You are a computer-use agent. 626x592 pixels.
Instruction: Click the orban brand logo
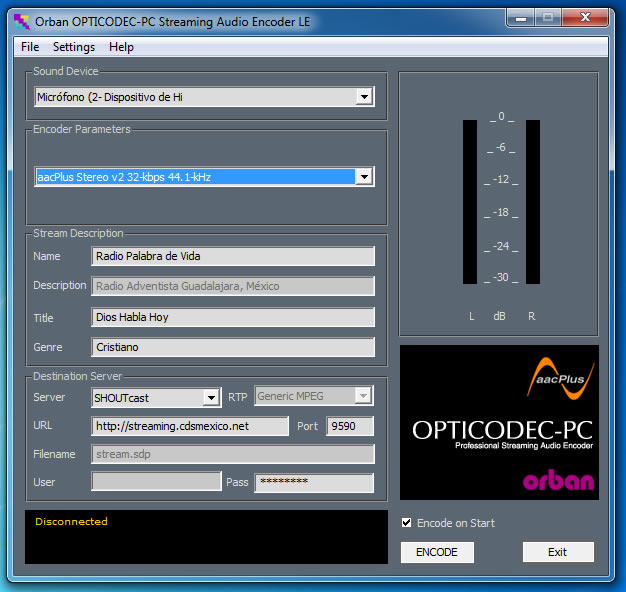click(558, 480)
